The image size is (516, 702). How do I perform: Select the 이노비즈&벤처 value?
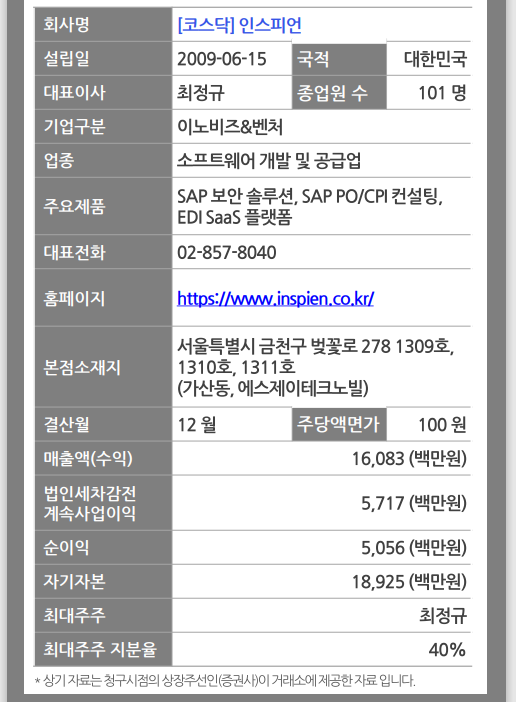(230, 127)
